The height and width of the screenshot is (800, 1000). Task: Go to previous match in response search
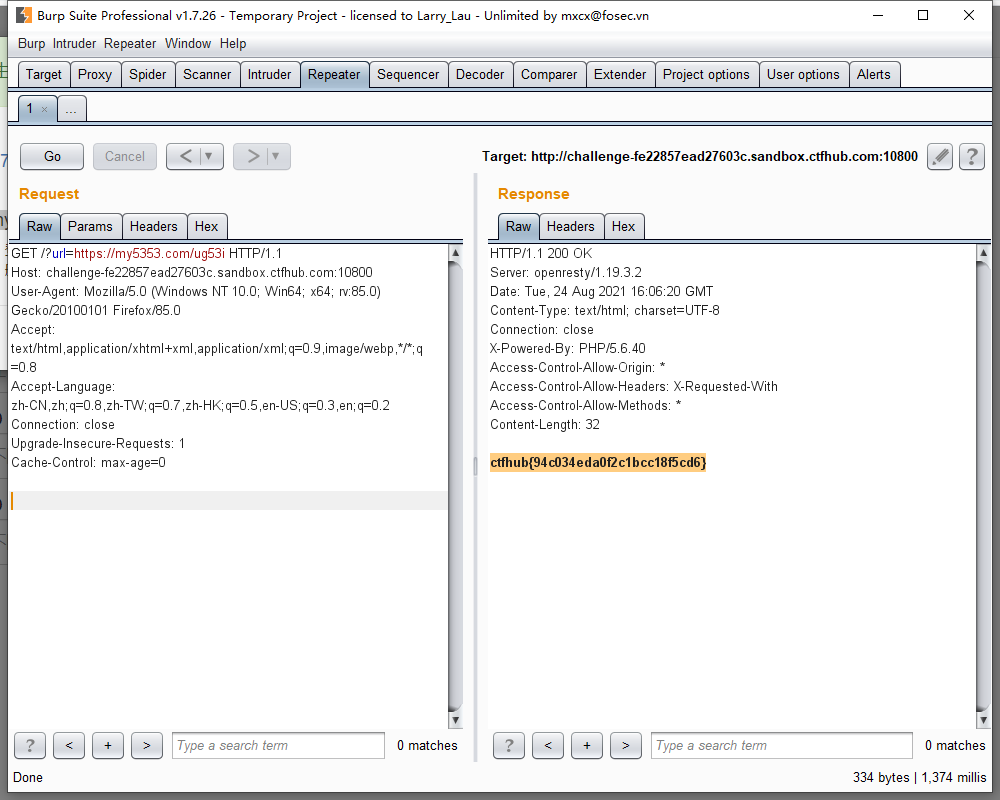coord(548,745)
